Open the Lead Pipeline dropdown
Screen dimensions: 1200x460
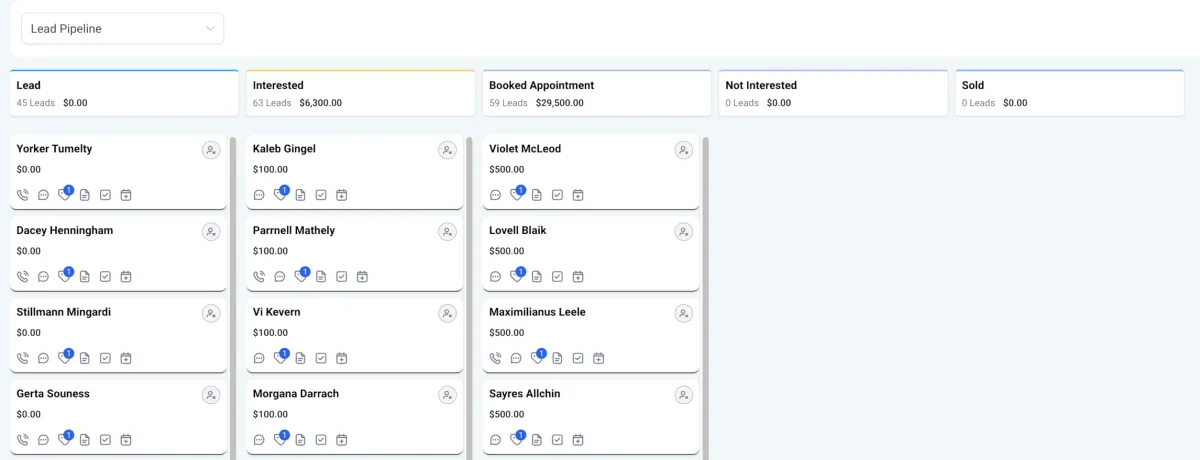pos(122,29)
